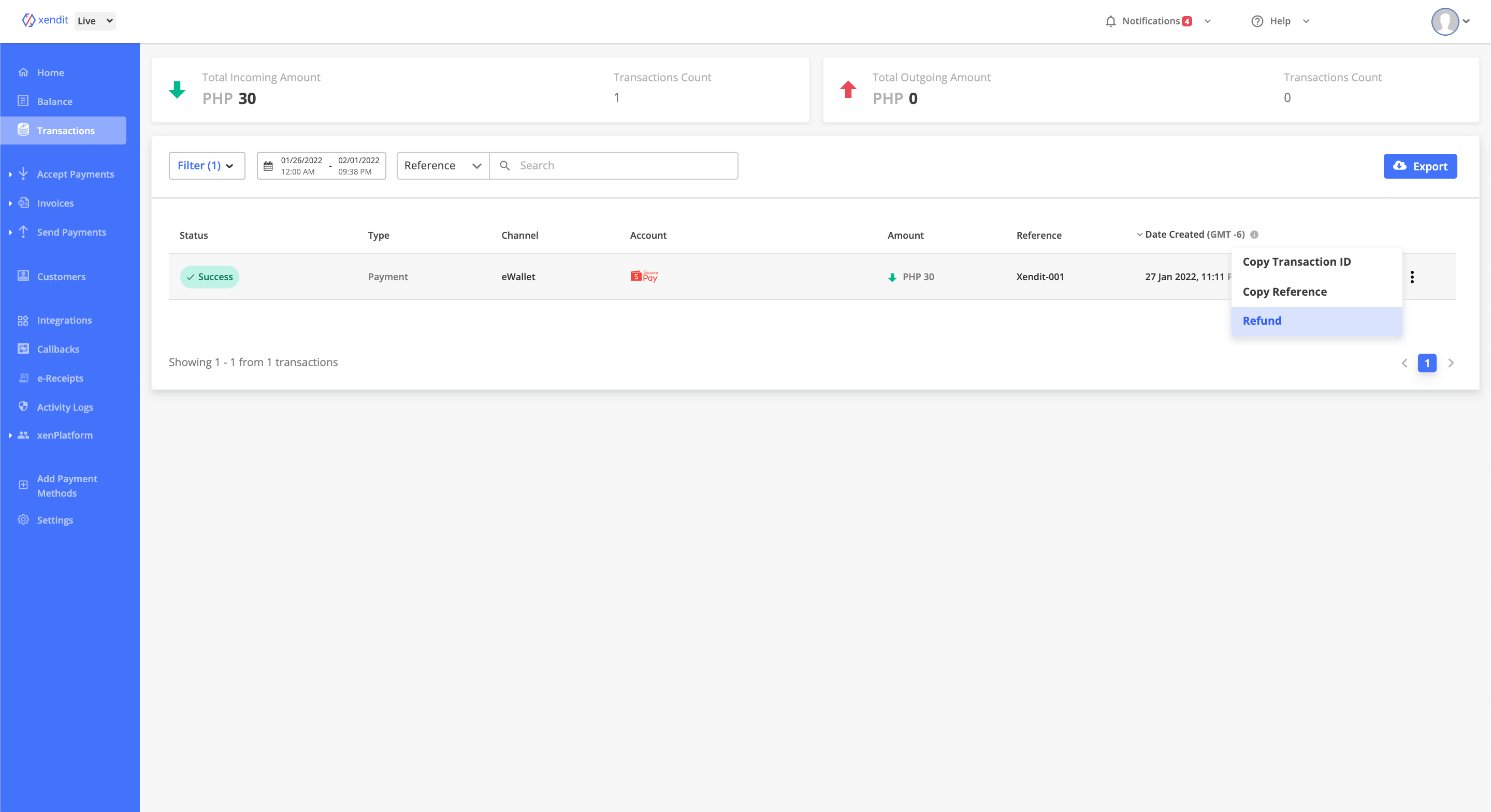The image size is (1491, 812).
Task: Open e-Receipts via its icon
Action: coord(23,378)
